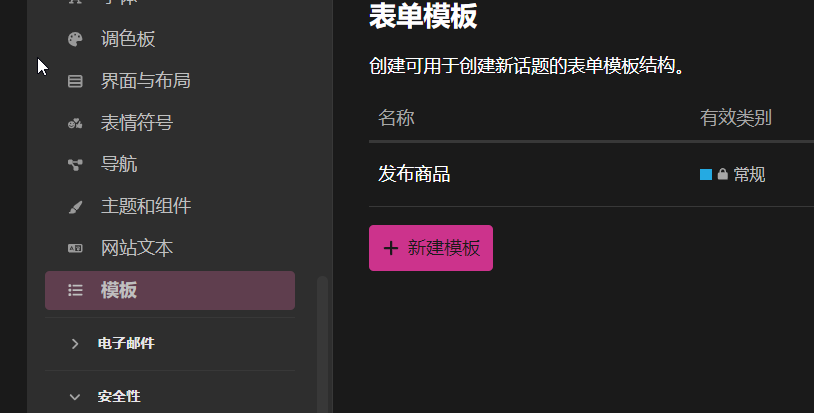This screenshot has width=814, height=413.
Task: Click the sidebar vertical scrollbar
Action: point(322,345)
